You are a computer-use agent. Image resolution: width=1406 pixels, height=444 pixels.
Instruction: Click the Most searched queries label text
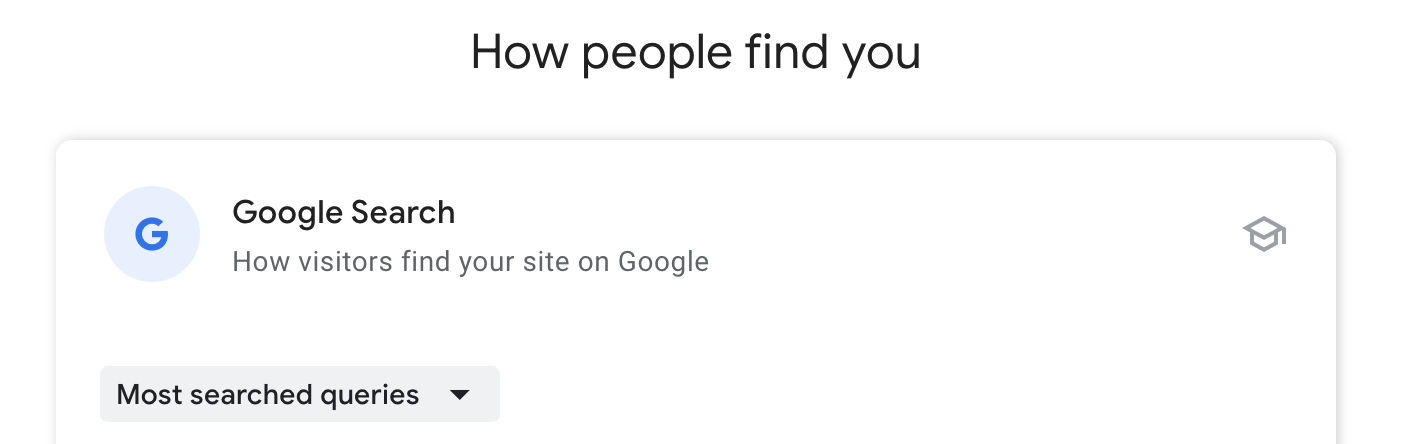(267, 394)
